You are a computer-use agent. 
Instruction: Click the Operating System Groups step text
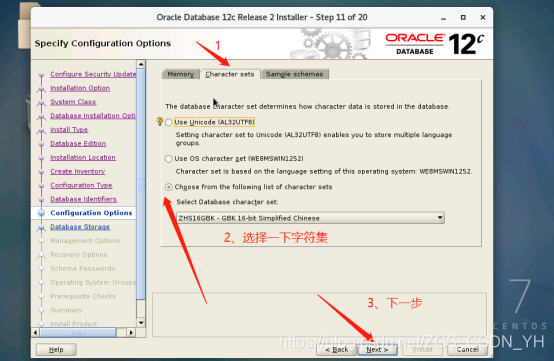93,283
